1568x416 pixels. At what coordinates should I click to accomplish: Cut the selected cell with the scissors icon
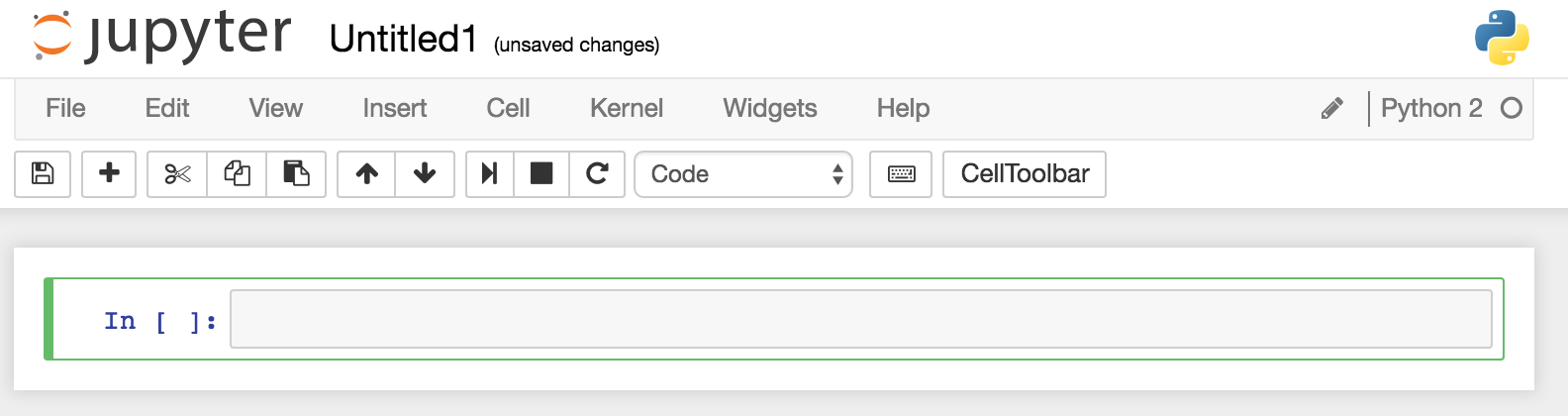pos(177,174)
